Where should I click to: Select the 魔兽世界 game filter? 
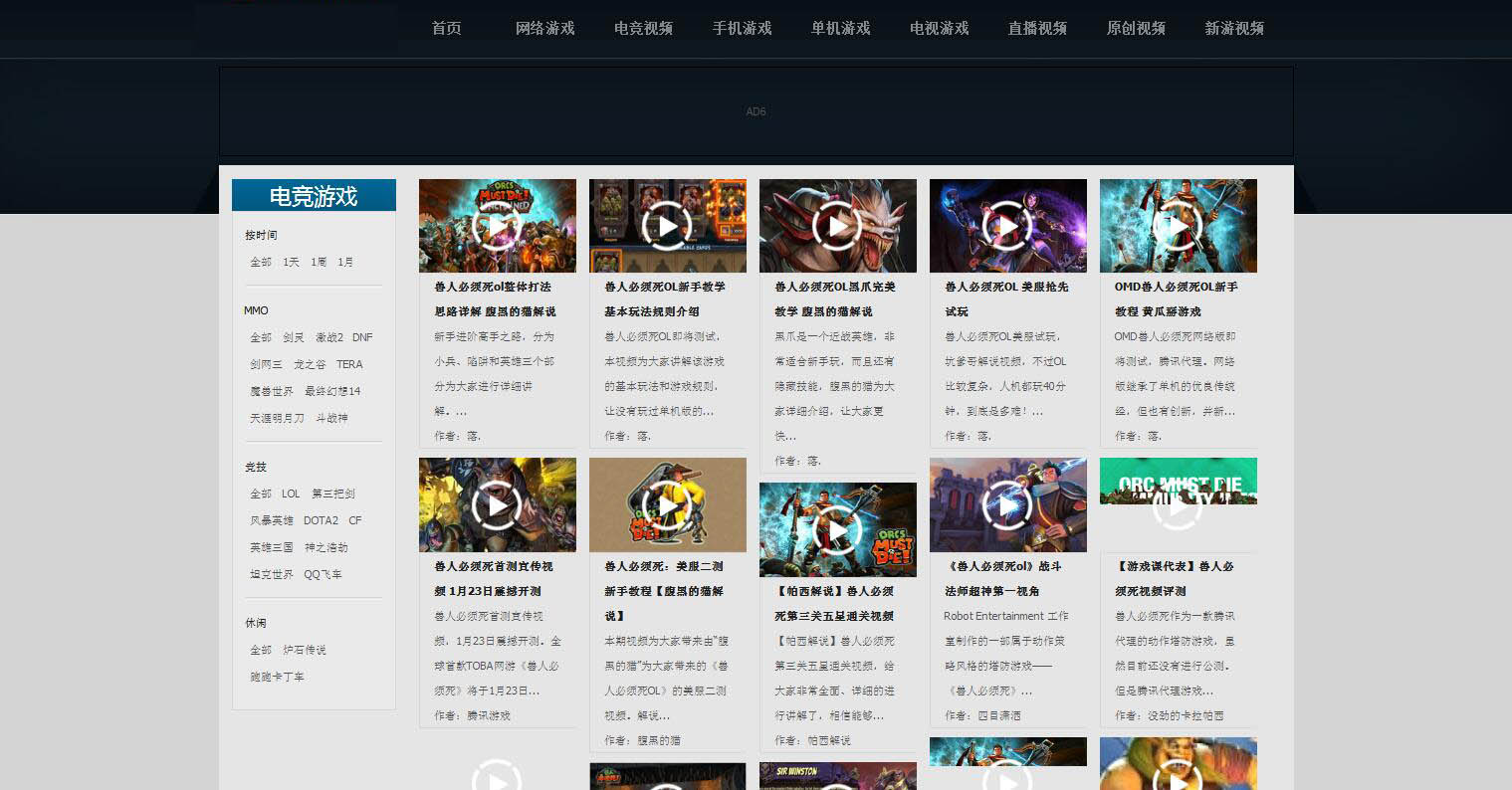272,391
